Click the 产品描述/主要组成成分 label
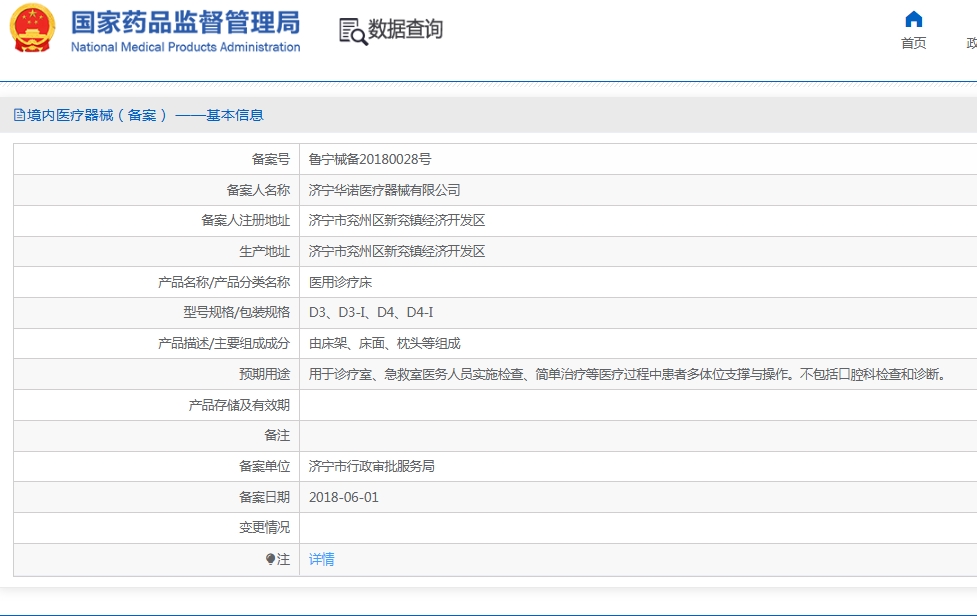The image size is (977, 616). click(x=224, y=344)
